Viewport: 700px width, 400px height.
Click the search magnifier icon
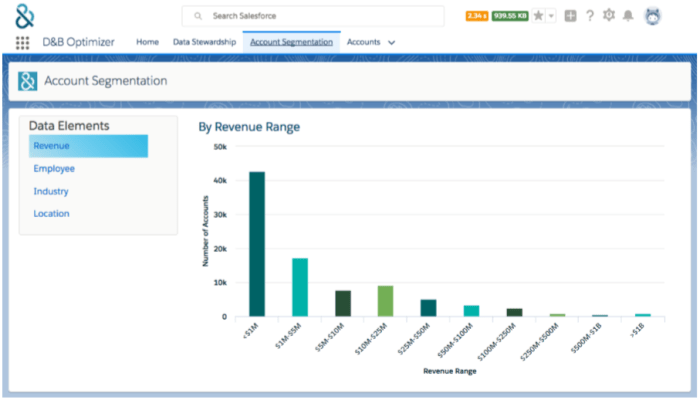(198, 16)
